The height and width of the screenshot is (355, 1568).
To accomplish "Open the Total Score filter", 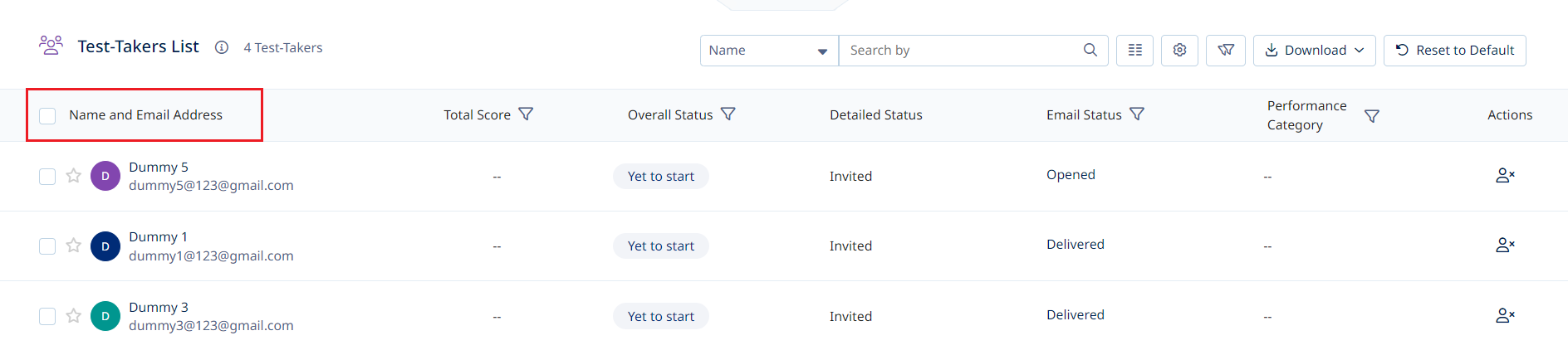I will pos(526,114).
